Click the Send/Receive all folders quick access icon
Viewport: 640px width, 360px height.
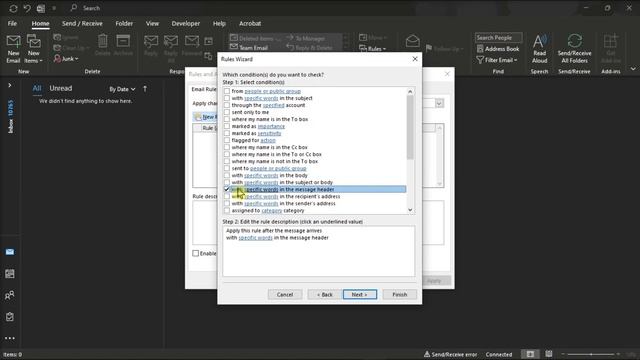[x=13, y=8]
